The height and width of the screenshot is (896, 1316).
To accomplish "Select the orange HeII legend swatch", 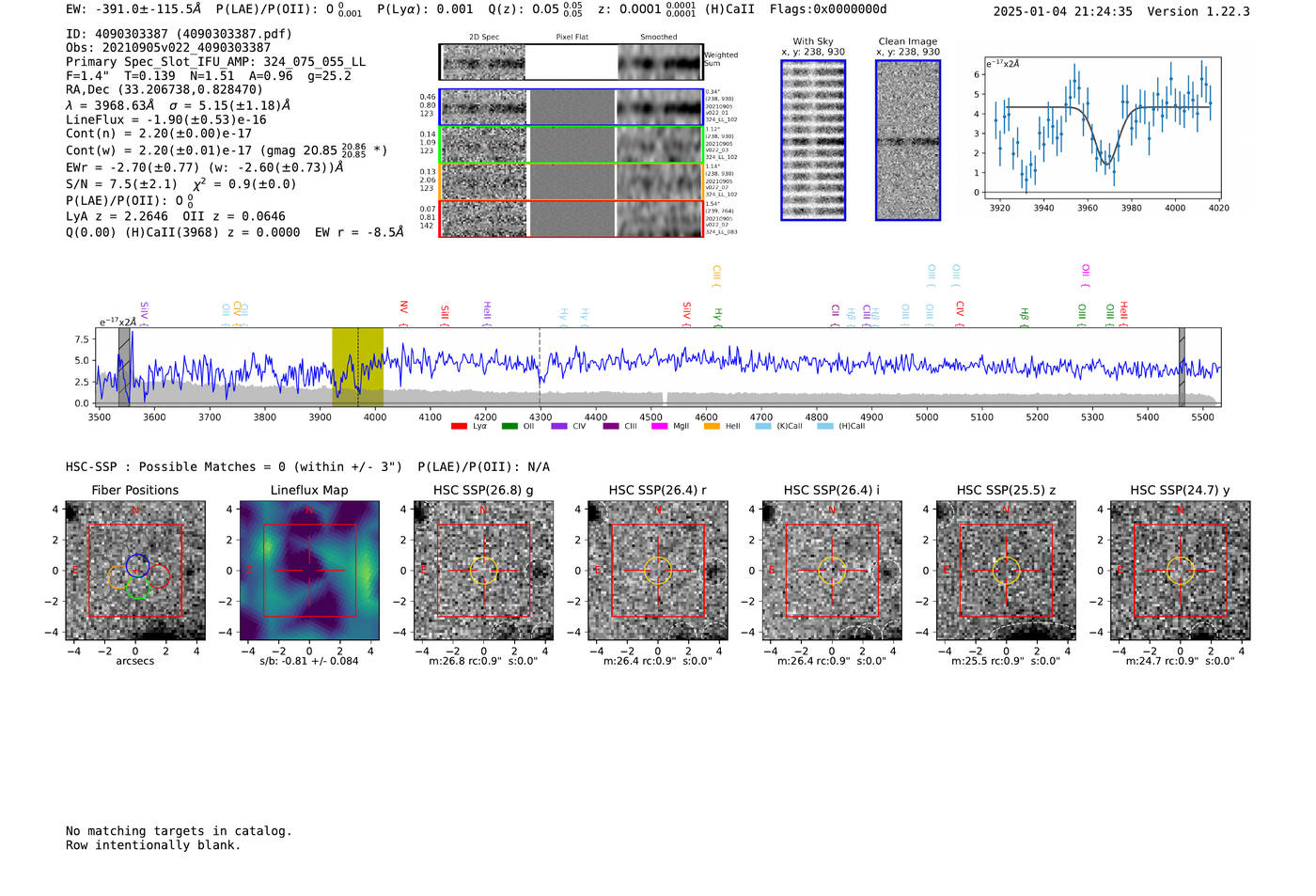I will tap(712, 426).
